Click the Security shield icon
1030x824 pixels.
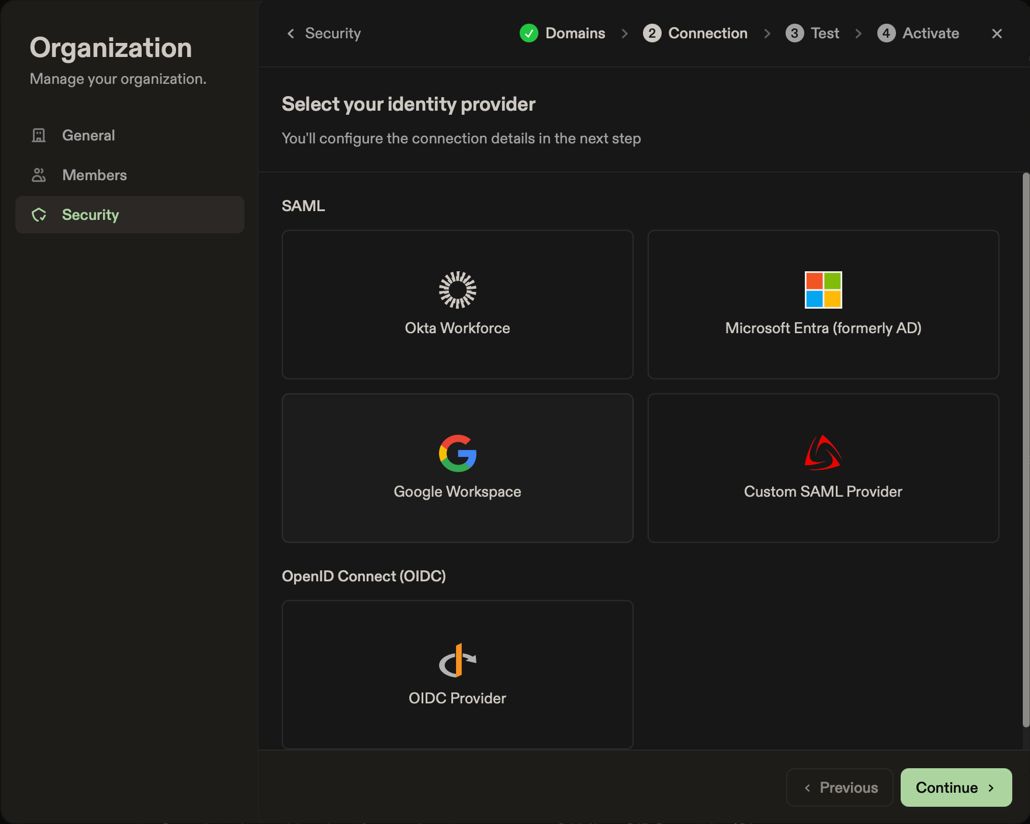click(39, 215)
